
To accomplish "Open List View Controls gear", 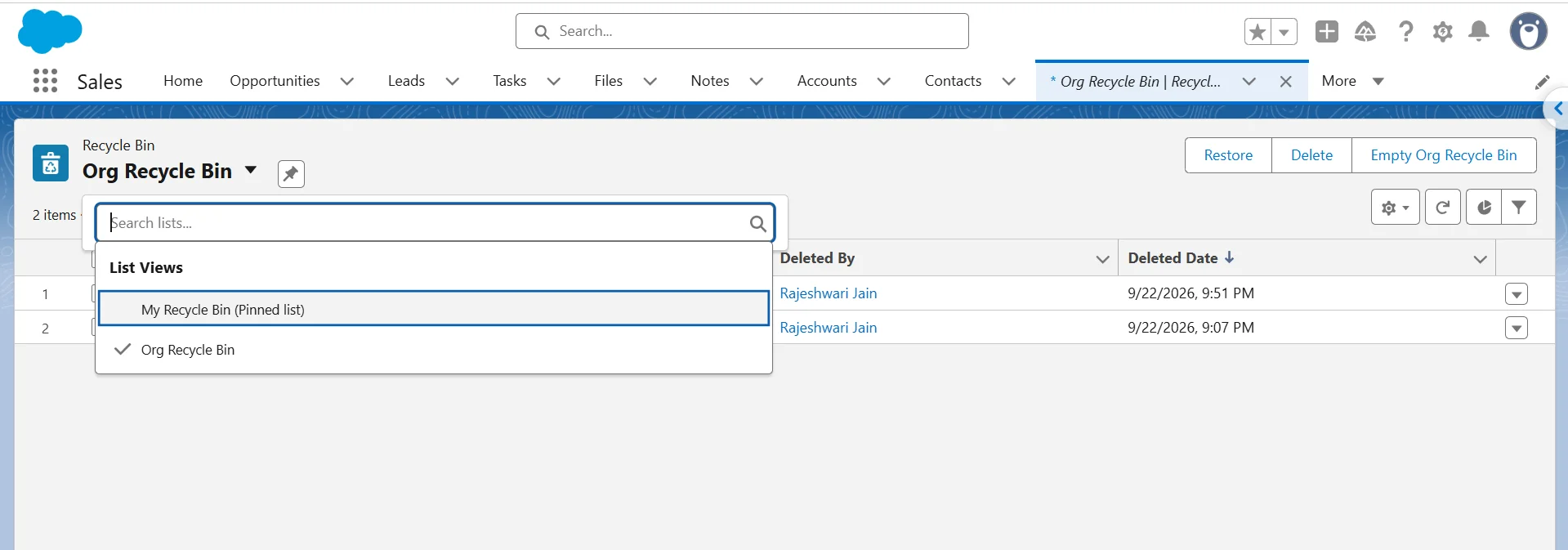I will [1395, 208].
